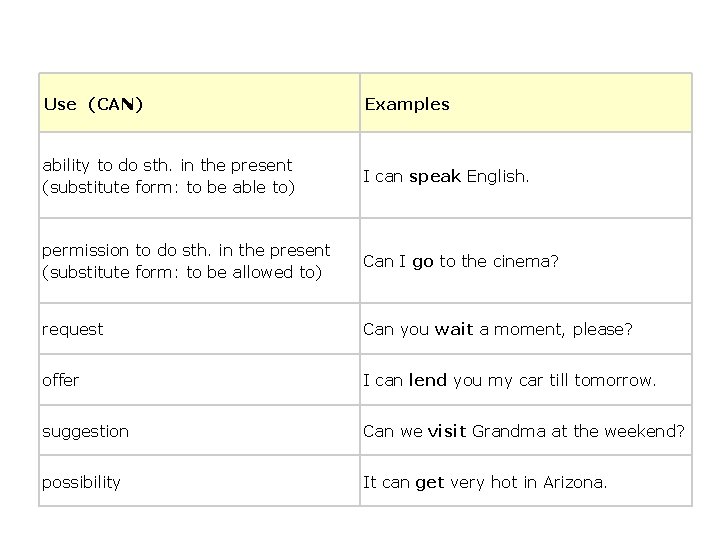Click the bold word "go"
This screenshot has height=540, width=720.
423,262
